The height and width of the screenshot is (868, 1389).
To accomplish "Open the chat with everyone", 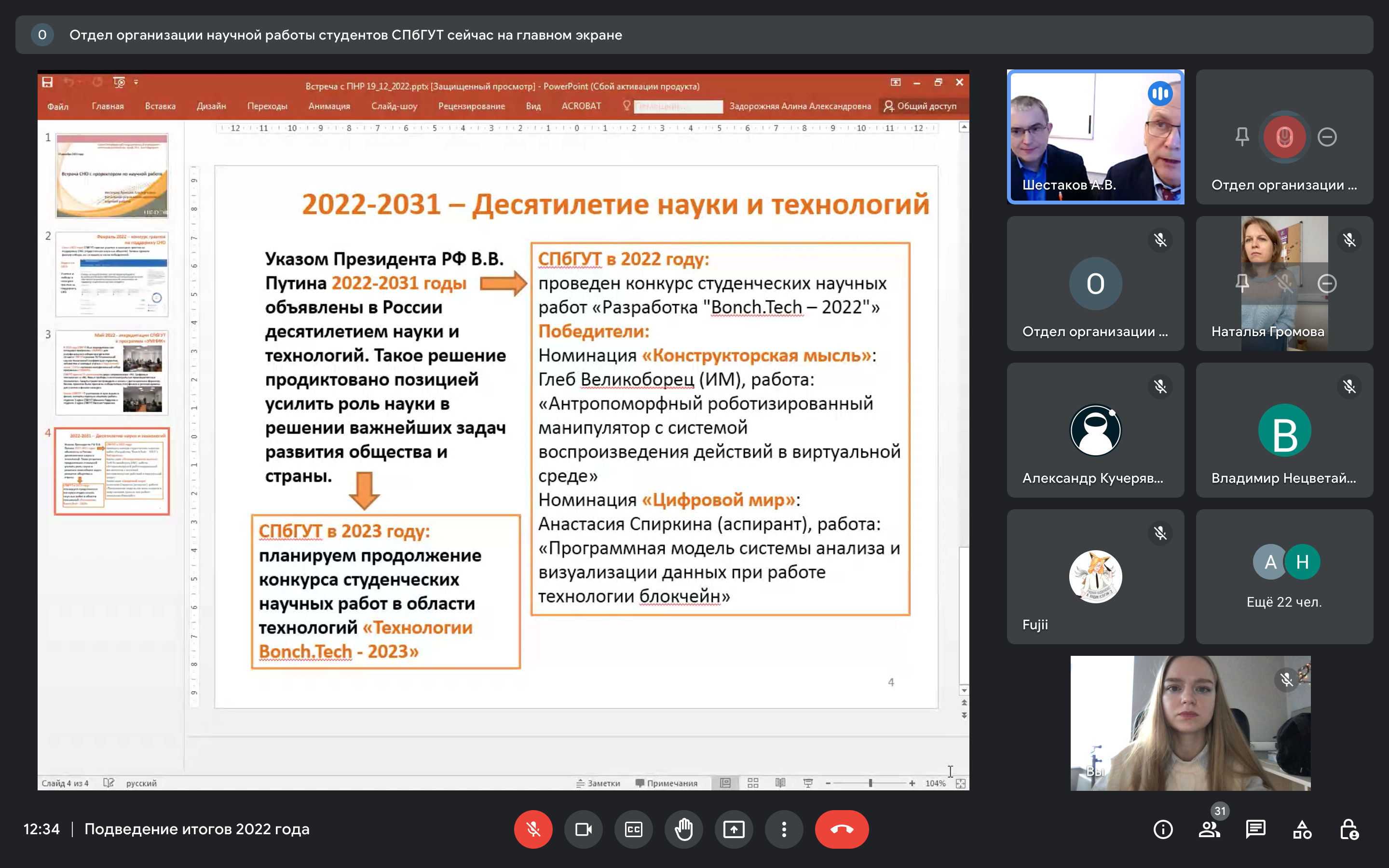I will 1256,829.
